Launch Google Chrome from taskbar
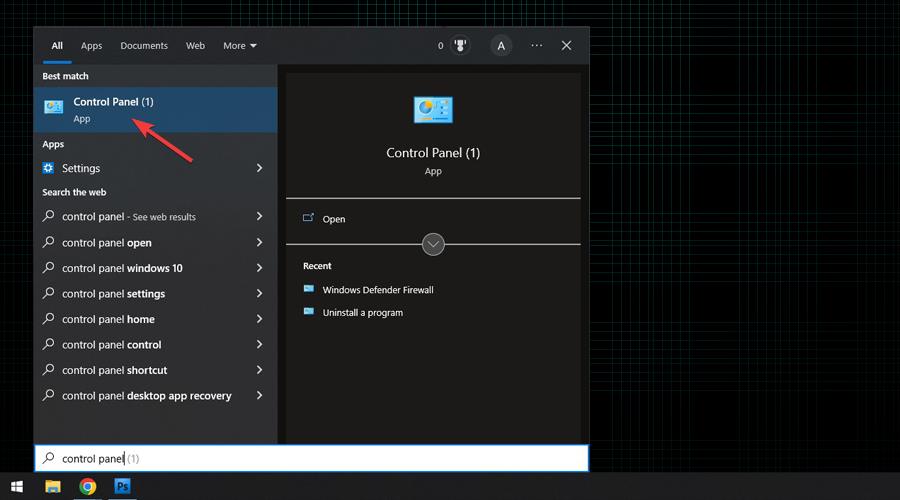 pyautogui.click(x=88, y=487)
